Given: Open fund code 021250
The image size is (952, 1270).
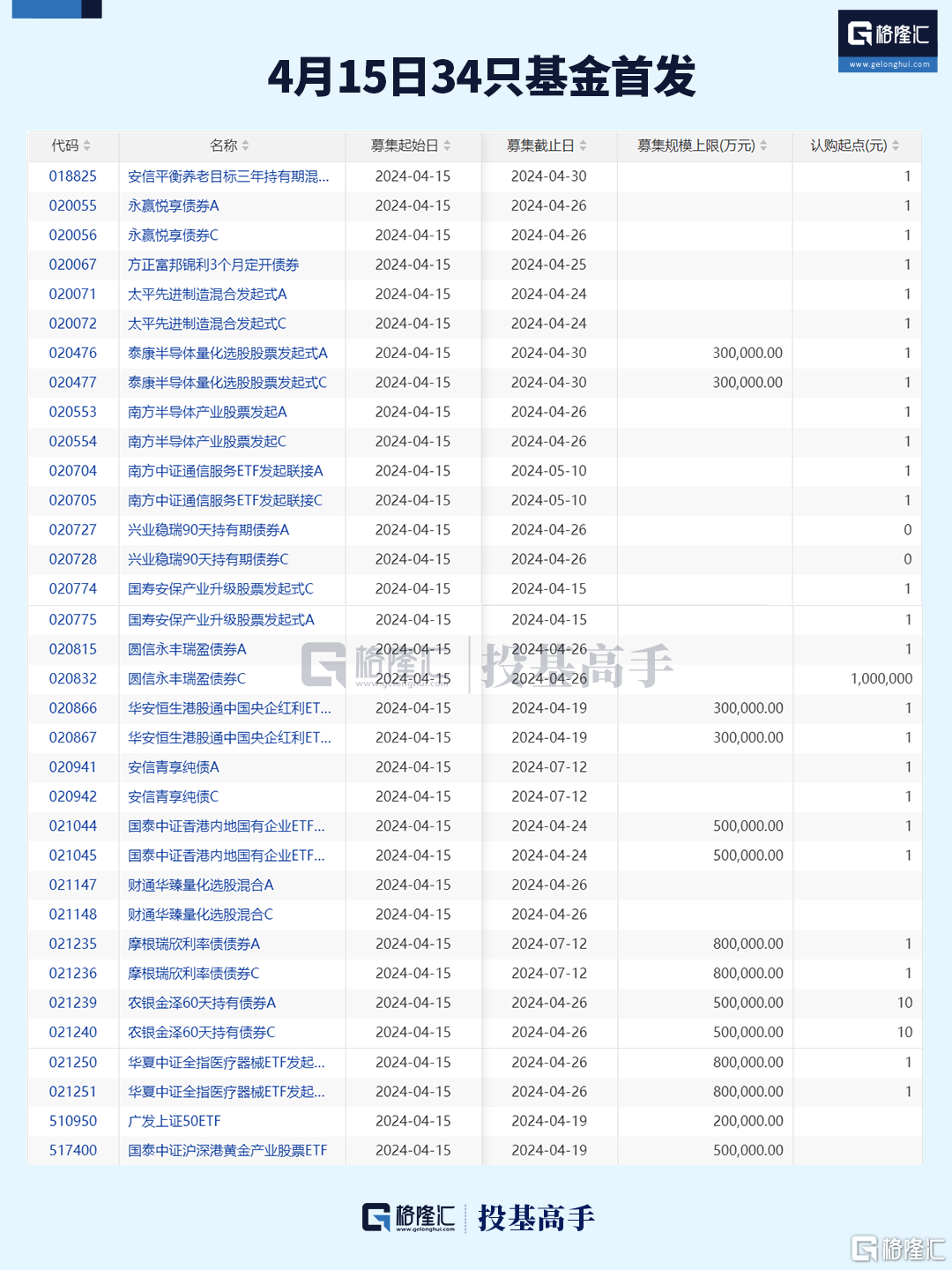Looking at the screenshot, I should pyautogui.click(x=73, y=1063).
